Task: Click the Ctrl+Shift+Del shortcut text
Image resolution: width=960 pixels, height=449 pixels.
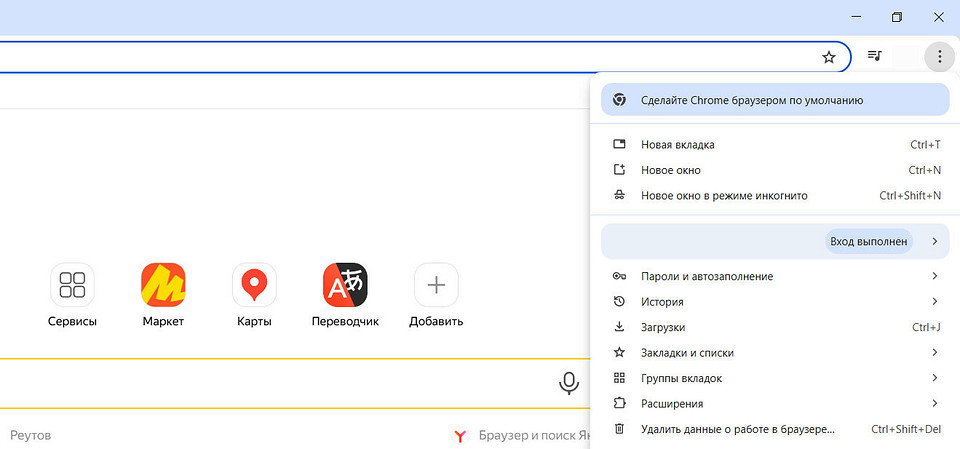Action: (906, 429)
